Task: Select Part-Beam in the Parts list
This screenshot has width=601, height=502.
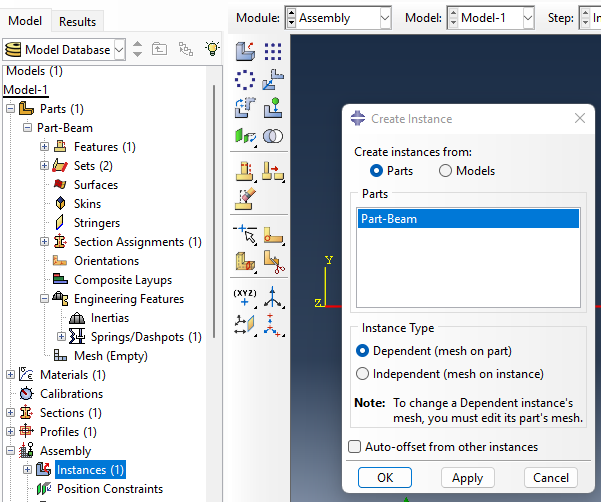Action: (x=468, y=219)
